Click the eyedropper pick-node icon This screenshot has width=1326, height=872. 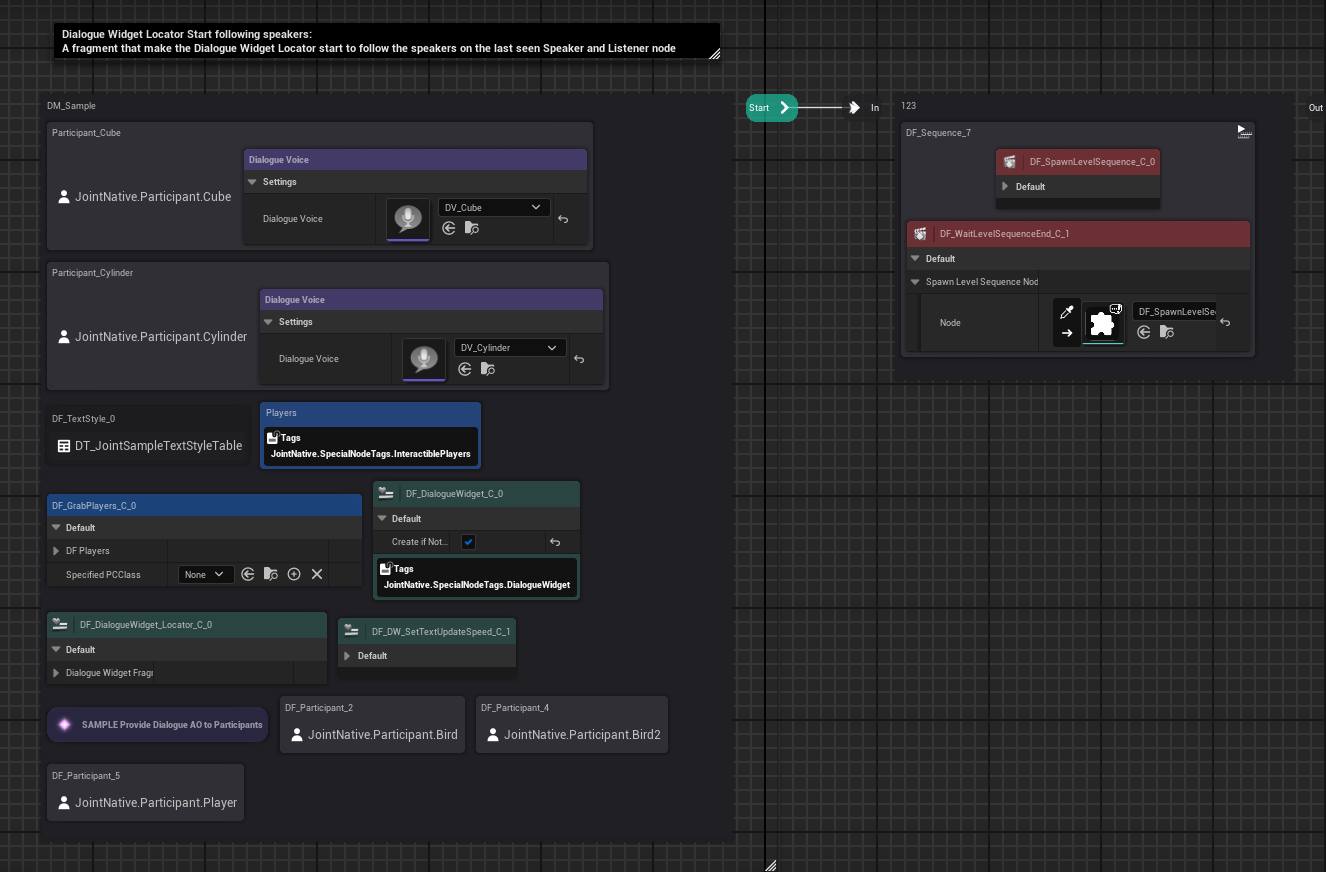[1067, 313]
